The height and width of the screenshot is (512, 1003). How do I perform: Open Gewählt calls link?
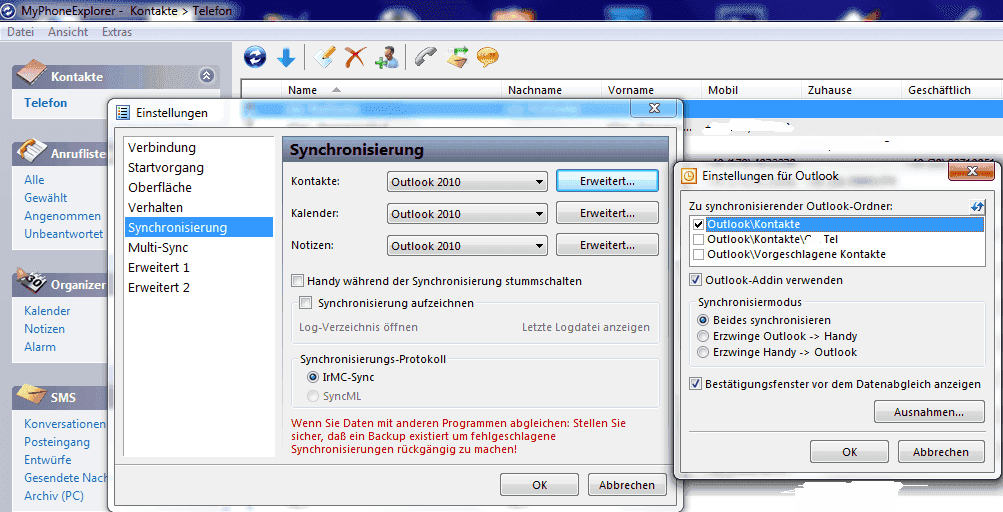click(45, 198)
